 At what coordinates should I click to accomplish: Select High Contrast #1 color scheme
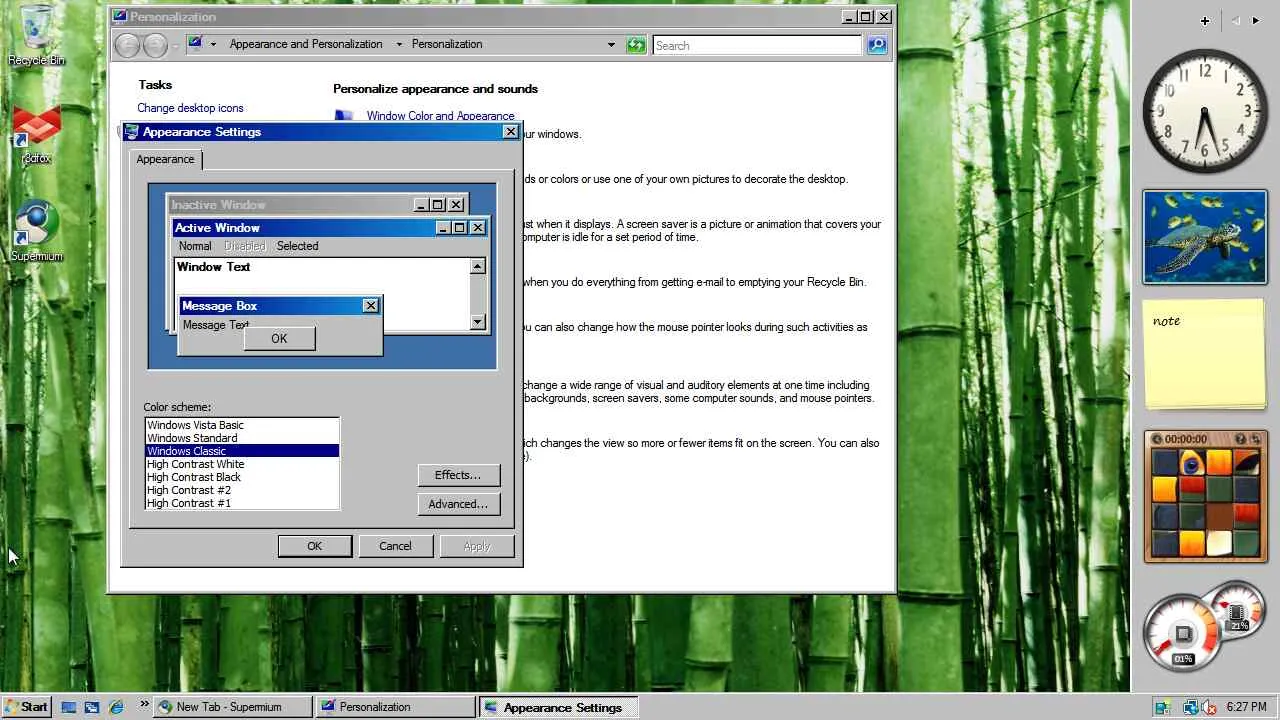tap(242, 503)
